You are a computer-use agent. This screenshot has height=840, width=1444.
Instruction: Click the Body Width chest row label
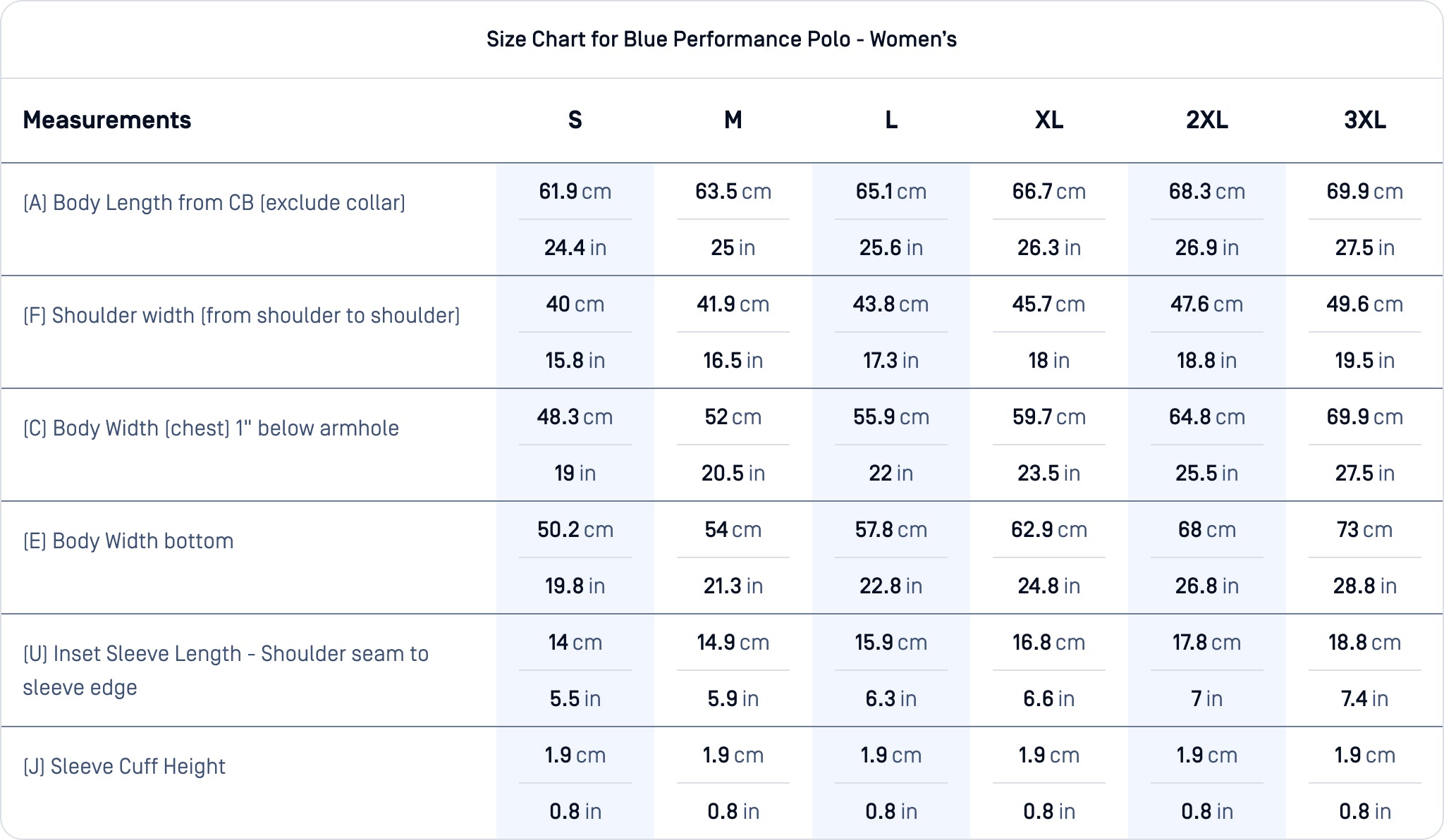click(211, 428)
